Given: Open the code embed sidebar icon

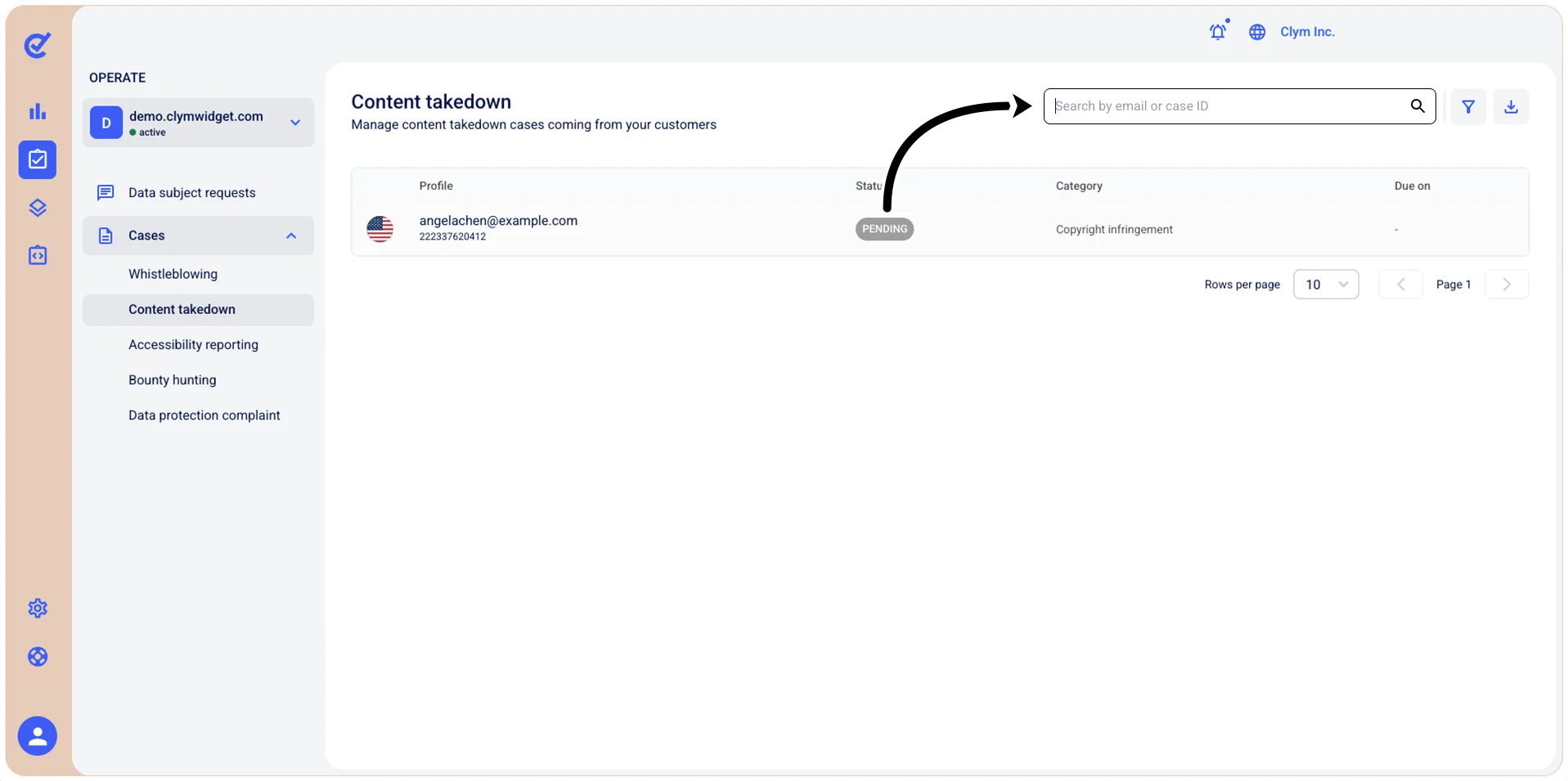Looking at the screenshot, I should (x=38, y=255).
